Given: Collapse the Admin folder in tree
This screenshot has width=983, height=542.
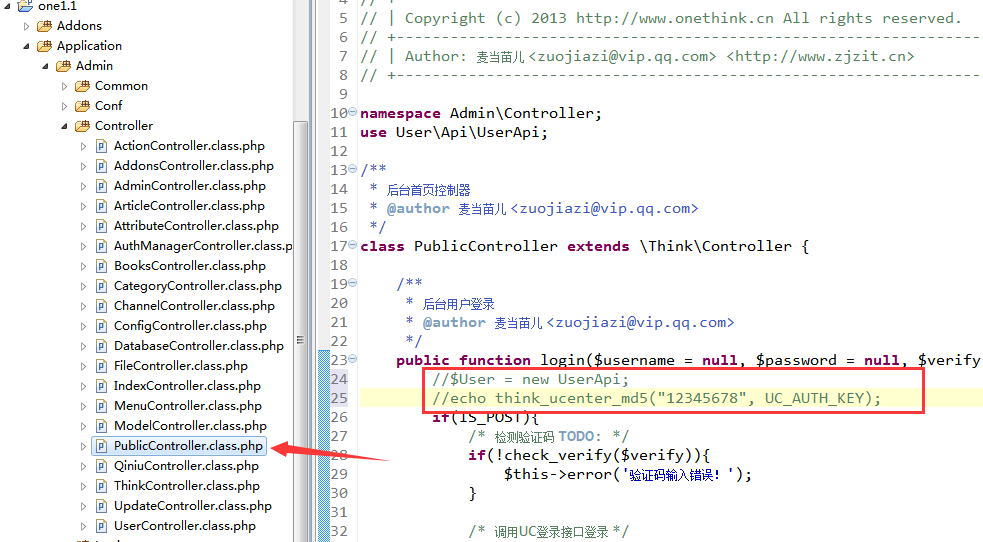Looking at the screenshot, I should pos(46,66).
